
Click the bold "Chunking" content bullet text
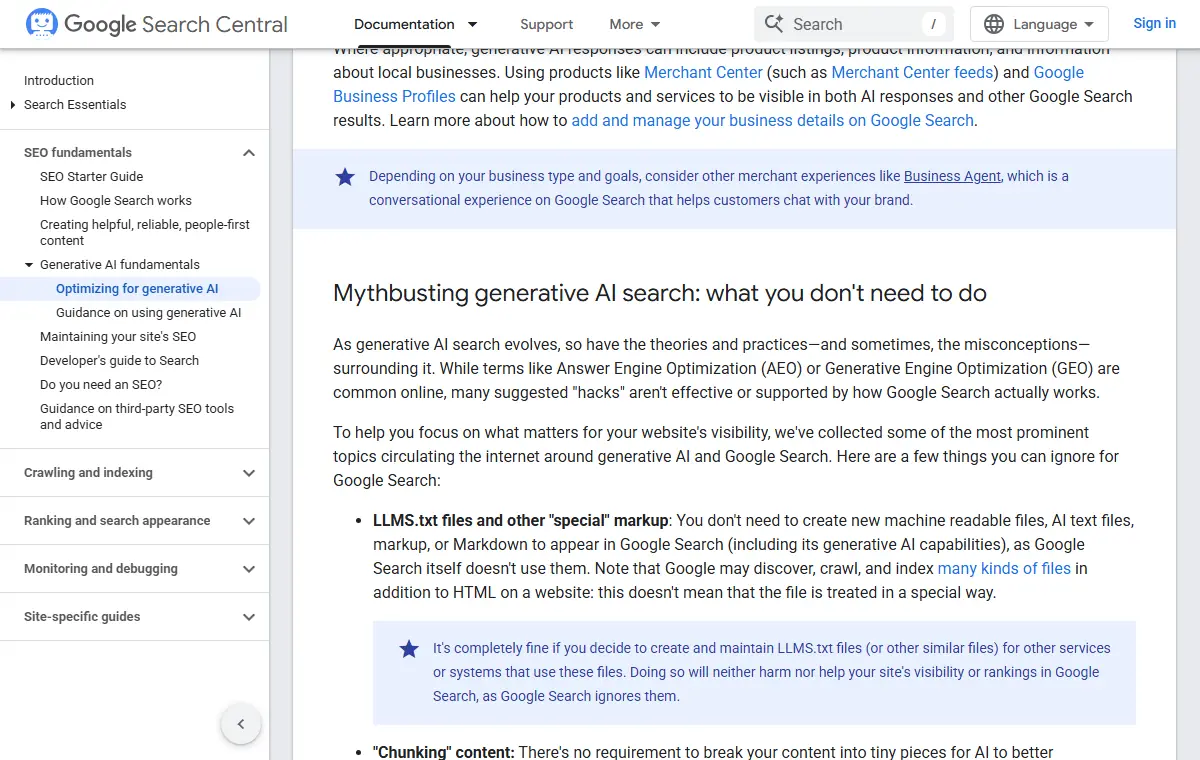(x=444, y=752)
